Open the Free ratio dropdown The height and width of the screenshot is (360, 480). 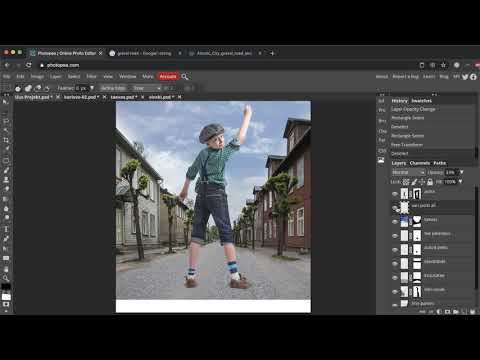146,88
